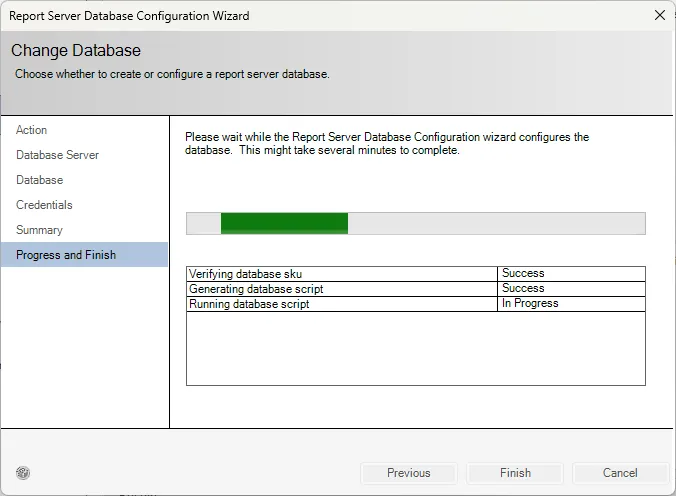
Task: Click the 'Change Database' heading
Action: pos(76,50)
